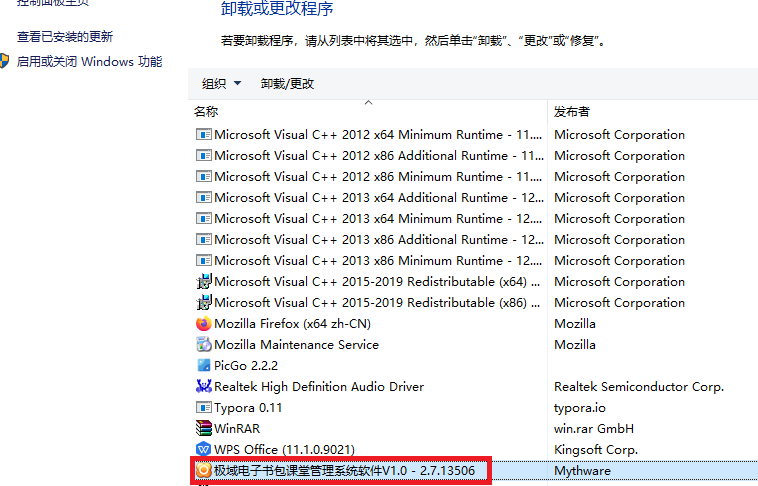This screenshot has width=758, height=486.
Task: Click publisher typora.io
Action: (580, 408)
